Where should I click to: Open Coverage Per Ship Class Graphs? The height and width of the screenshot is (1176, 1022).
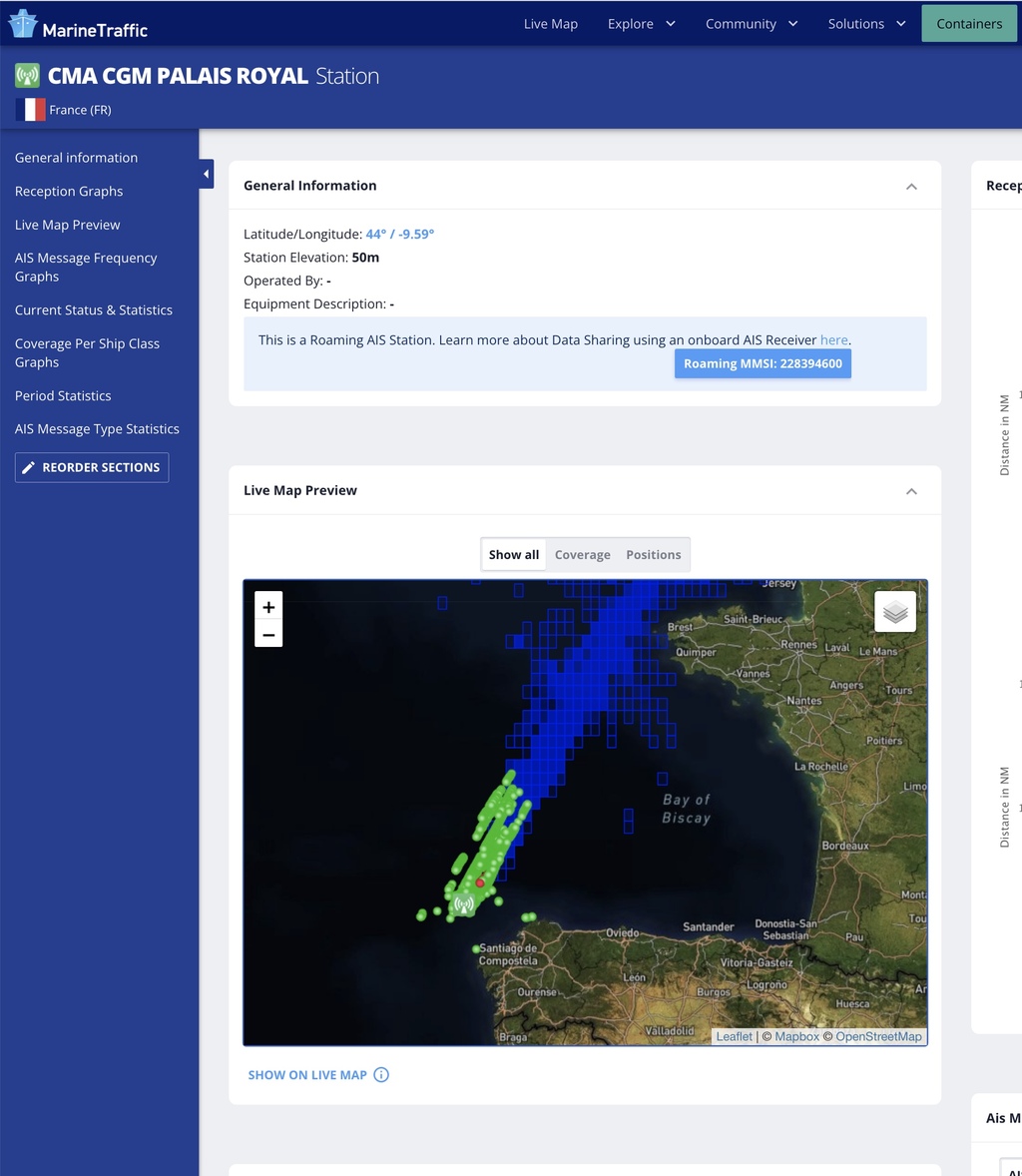coord(87,352)
